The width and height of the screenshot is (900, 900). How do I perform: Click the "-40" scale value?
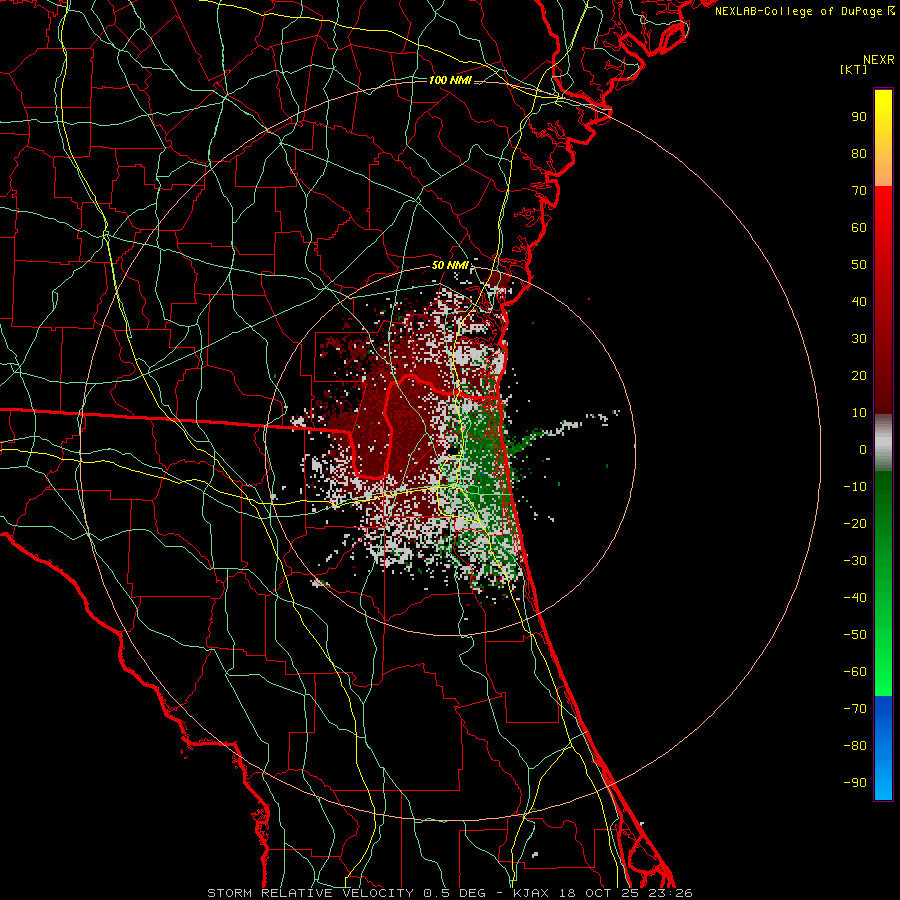click(x=855, y=598)
